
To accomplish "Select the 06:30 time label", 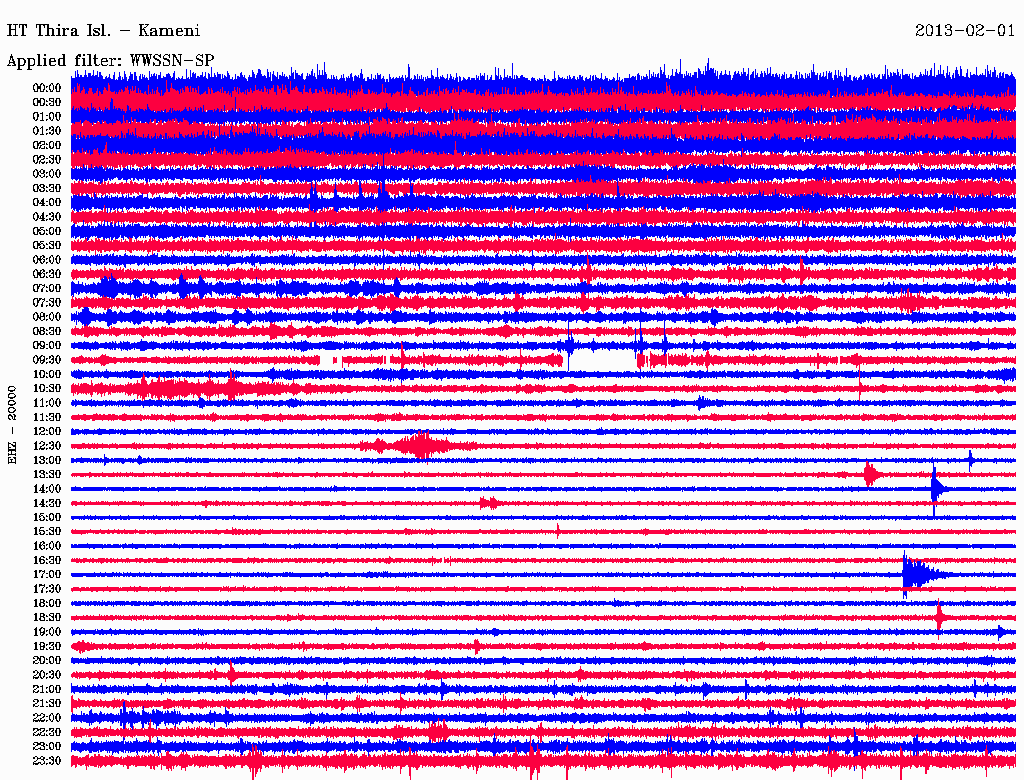I will tap(47, 274).
